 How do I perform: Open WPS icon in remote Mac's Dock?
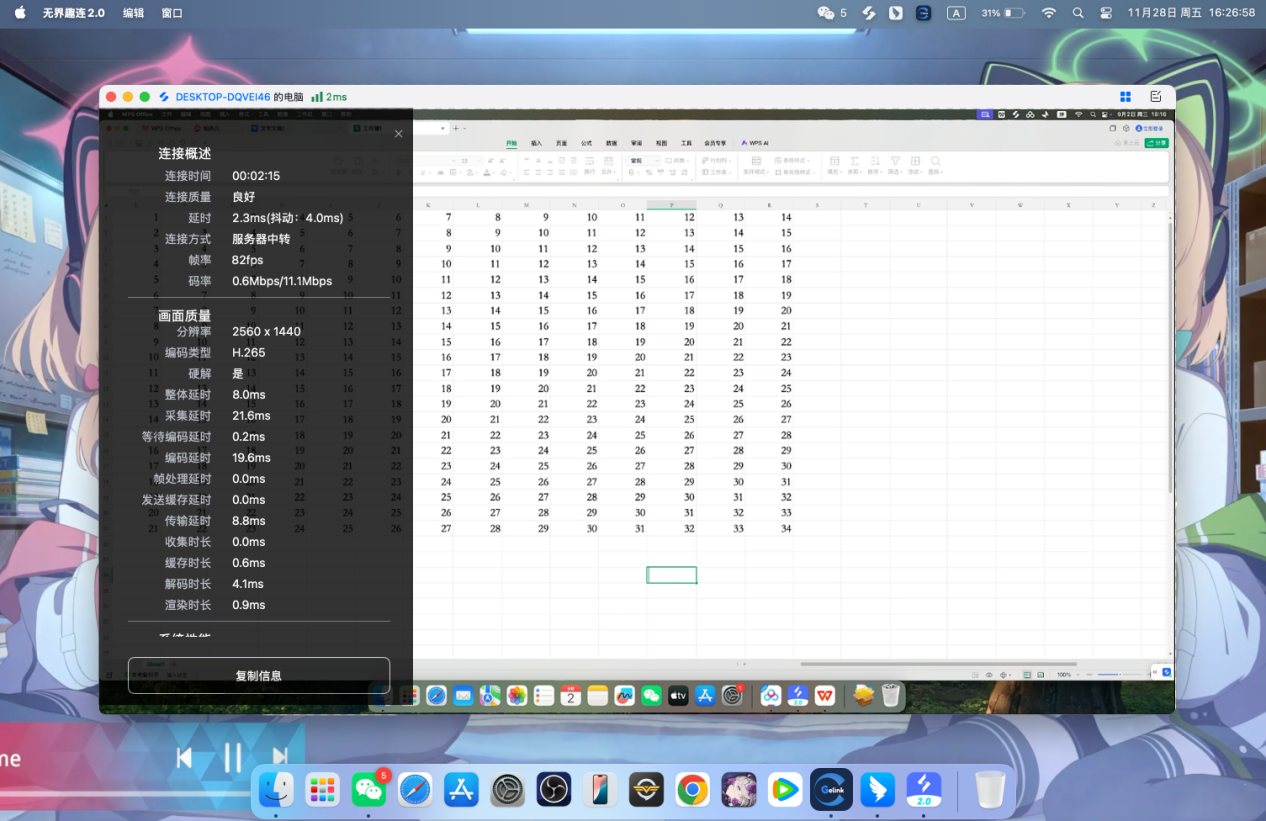coord(824,695)
